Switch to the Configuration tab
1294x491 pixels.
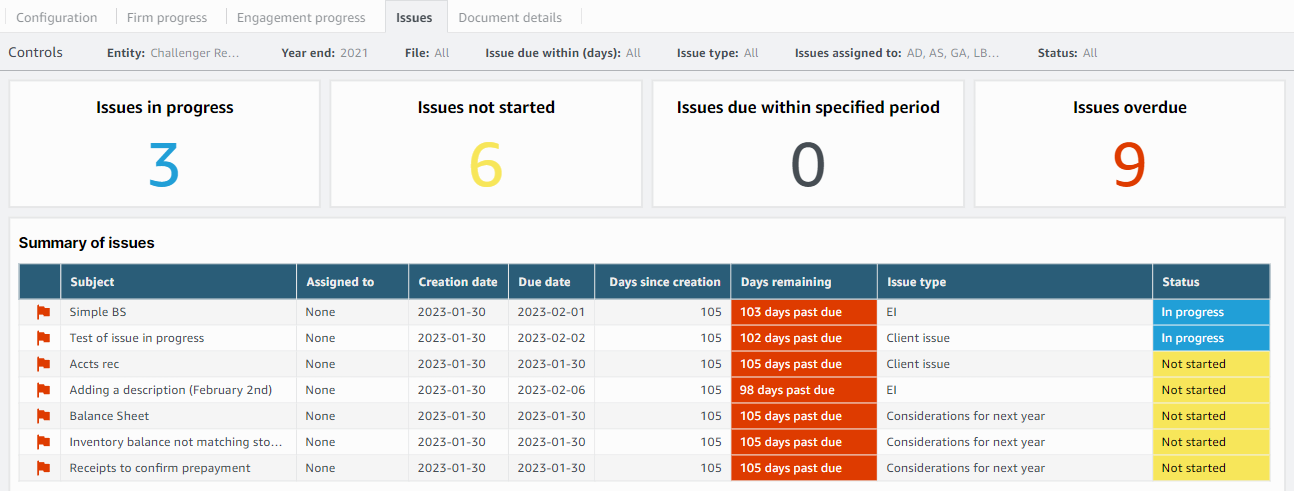click(x=57, y=17)
